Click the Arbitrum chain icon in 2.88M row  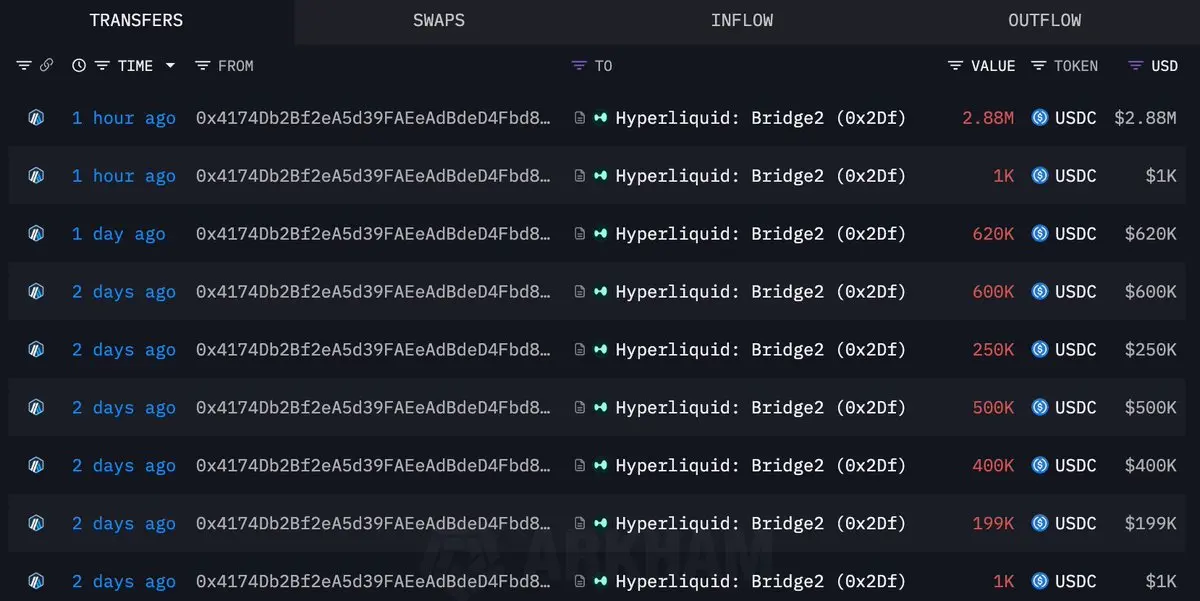(37, 118)
